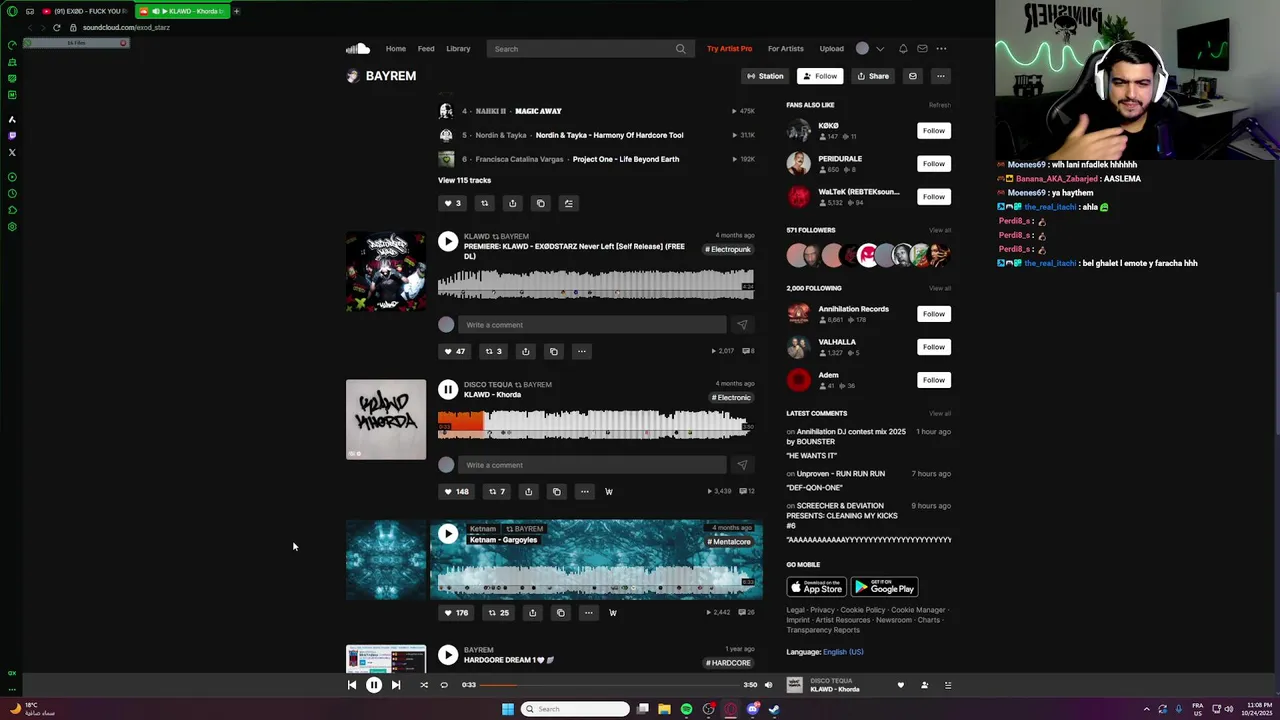
Task: Open the Next up queue icon in player
Action: 948,685
